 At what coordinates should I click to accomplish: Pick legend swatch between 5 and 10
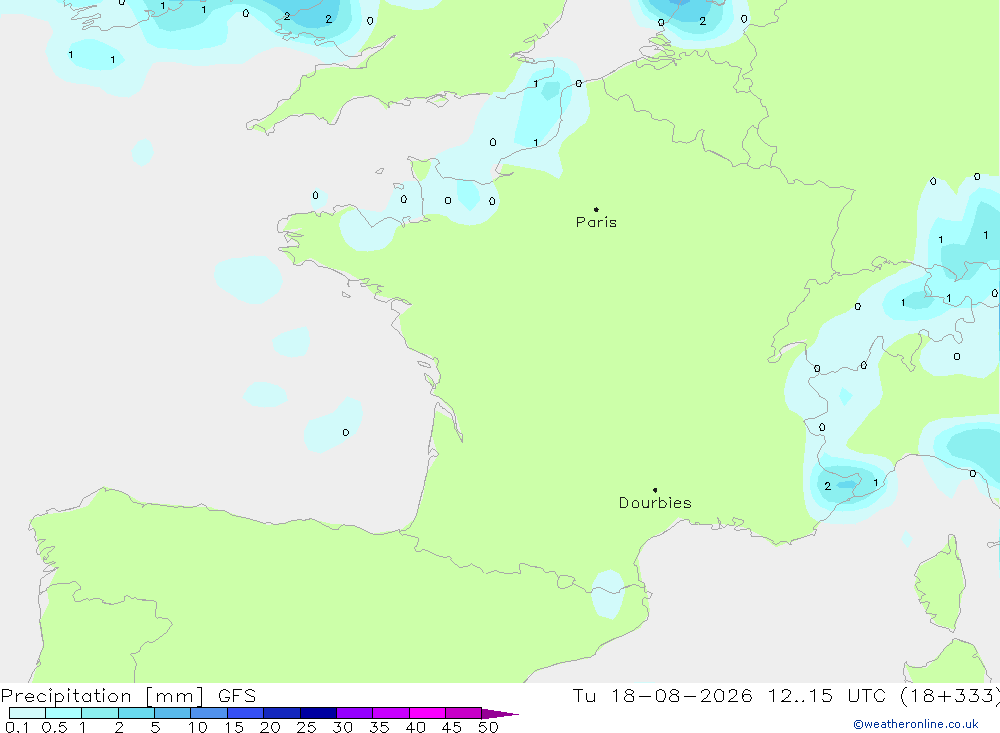click(x=173, y=713)
